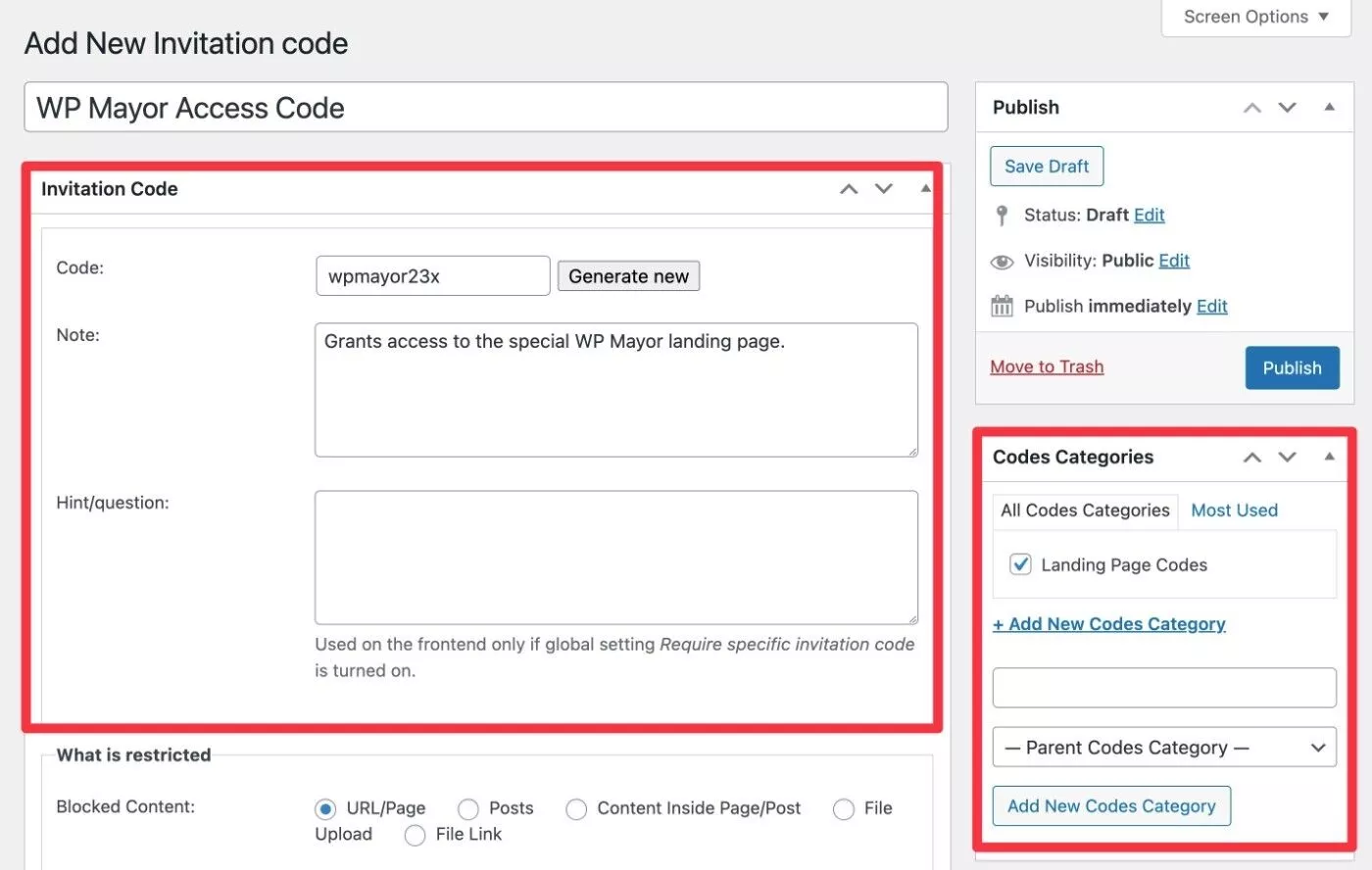
Task: Move Codes Categories panel up
Action: point(1252,458)
